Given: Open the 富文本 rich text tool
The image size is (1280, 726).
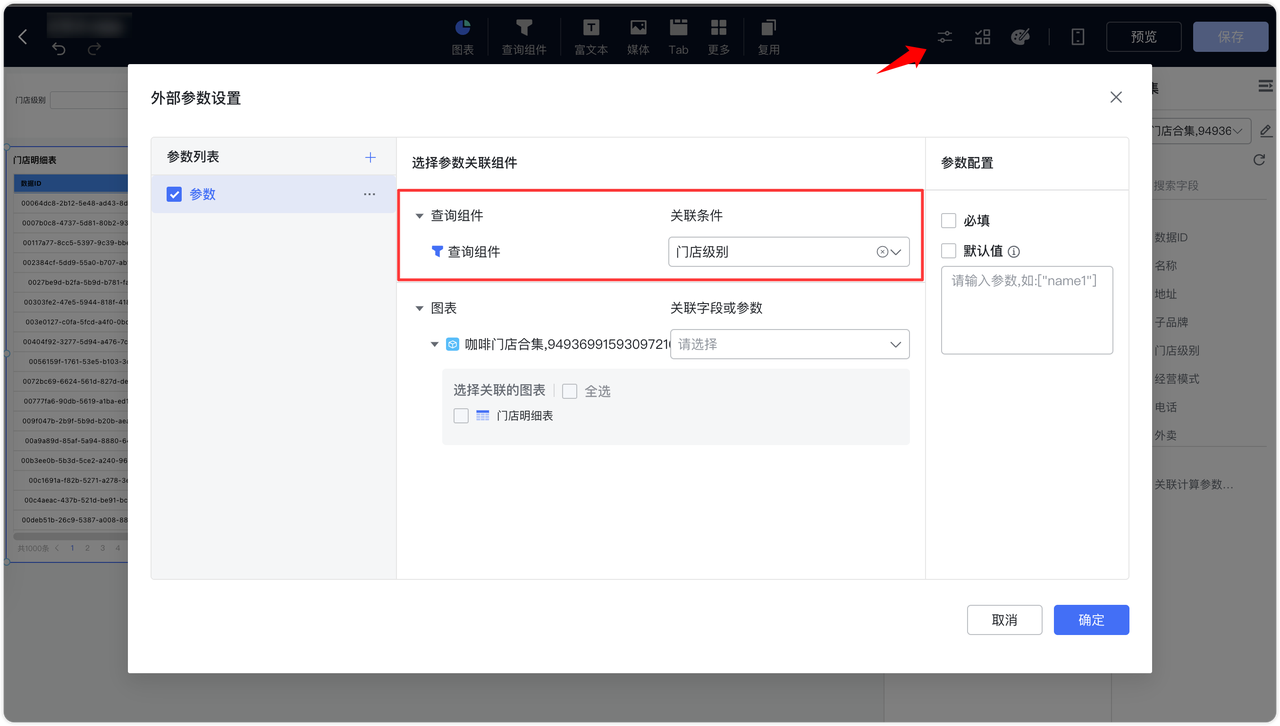Looking at the screenshot, I should coord(590,36).
